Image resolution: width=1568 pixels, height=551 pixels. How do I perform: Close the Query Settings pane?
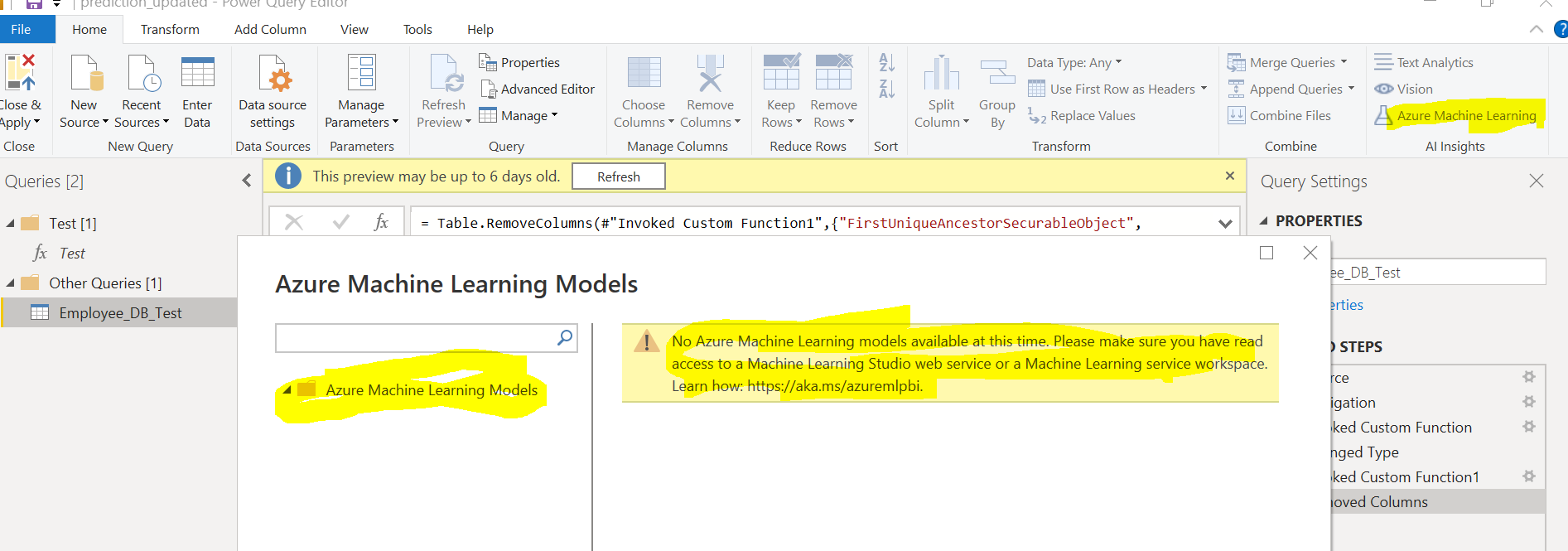(x=1536, y=181)
